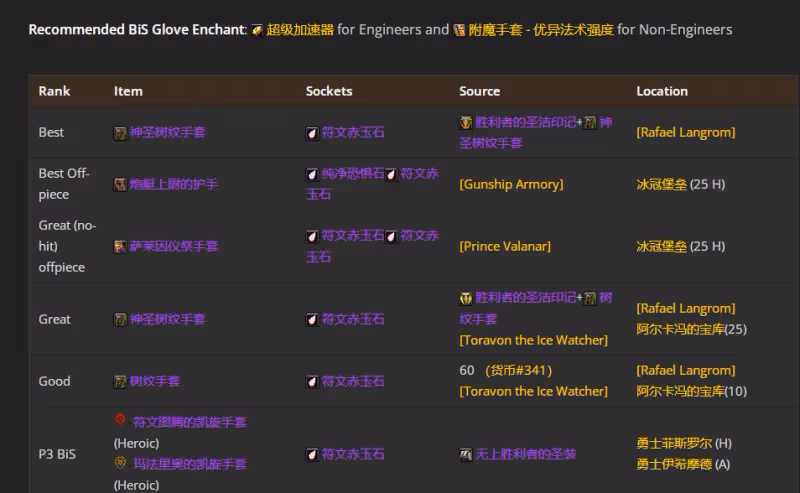Click the first gem icon in Great (no-hit) row
This screenshot has width=800, height=493.
pos(312,236)
